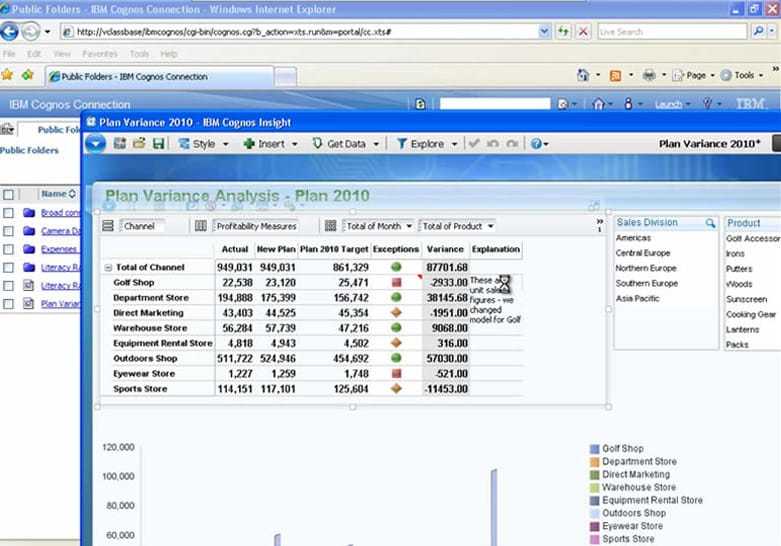Screen dimensions: 781x546
Task: Click the green Save disk icon
Action: click(158, 144)
